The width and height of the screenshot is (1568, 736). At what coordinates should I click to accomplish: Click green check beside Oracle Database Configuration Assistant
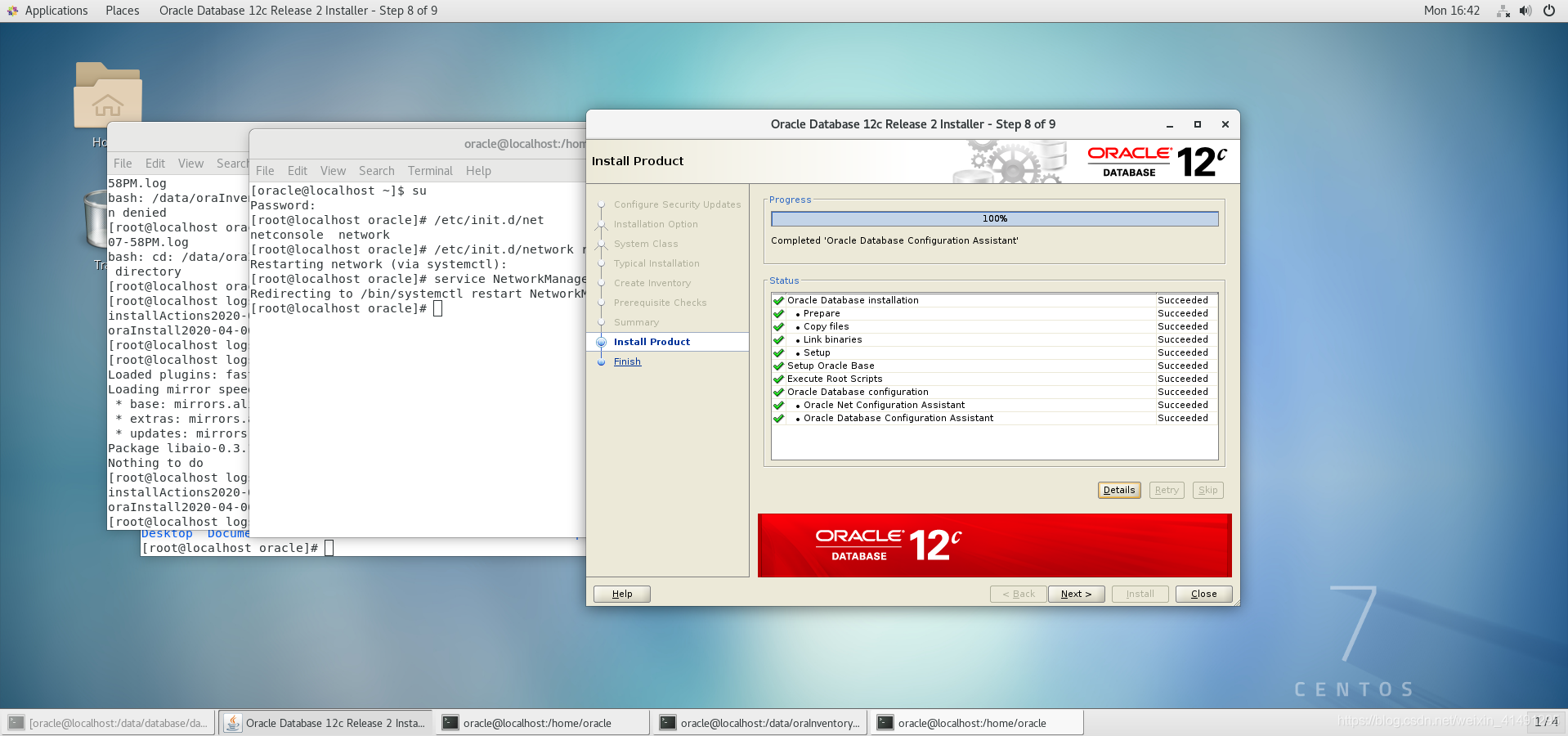tap(778, 418)
